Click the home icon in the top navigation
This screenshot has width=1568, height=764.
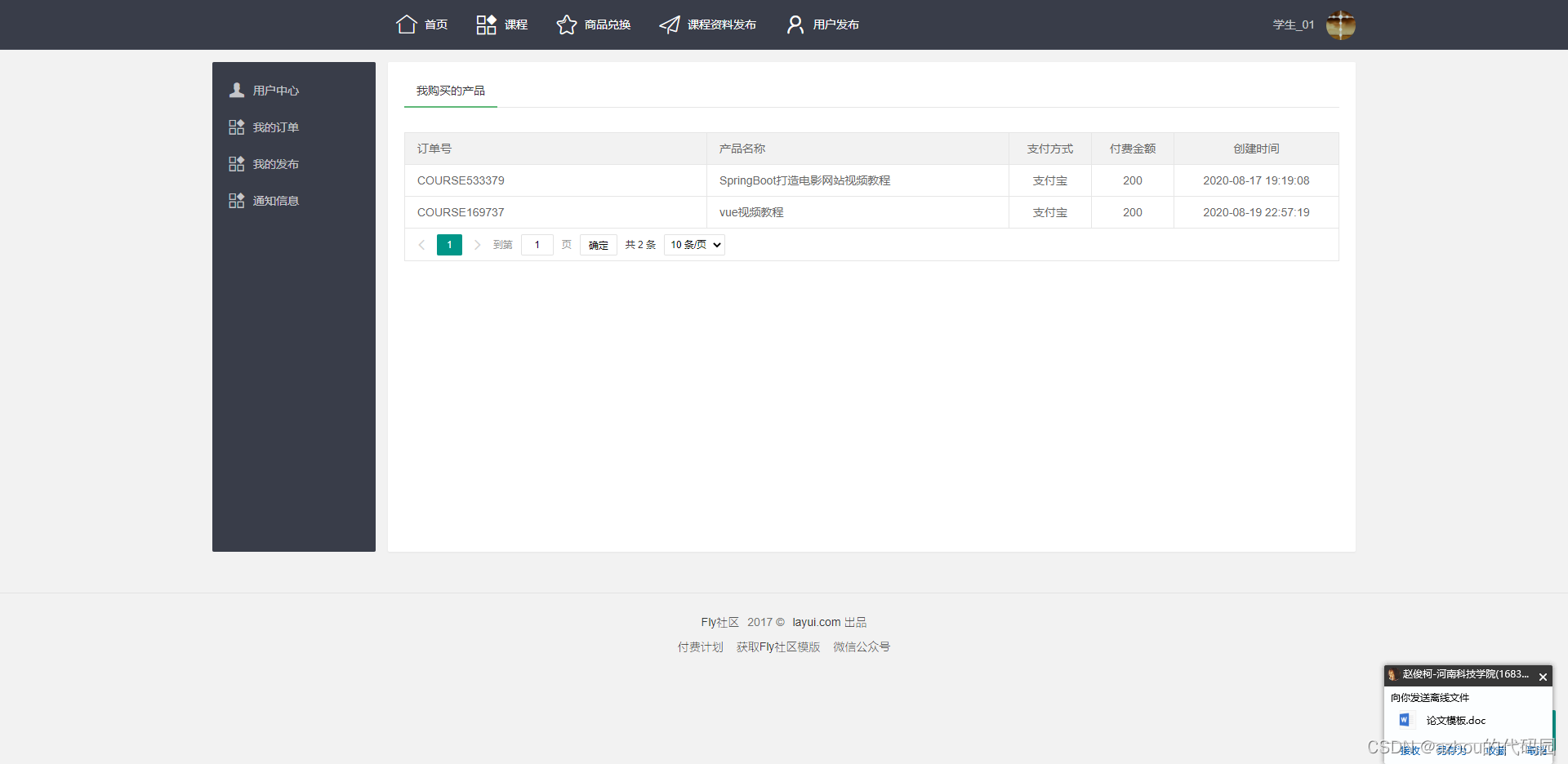[x=406, y=24]
